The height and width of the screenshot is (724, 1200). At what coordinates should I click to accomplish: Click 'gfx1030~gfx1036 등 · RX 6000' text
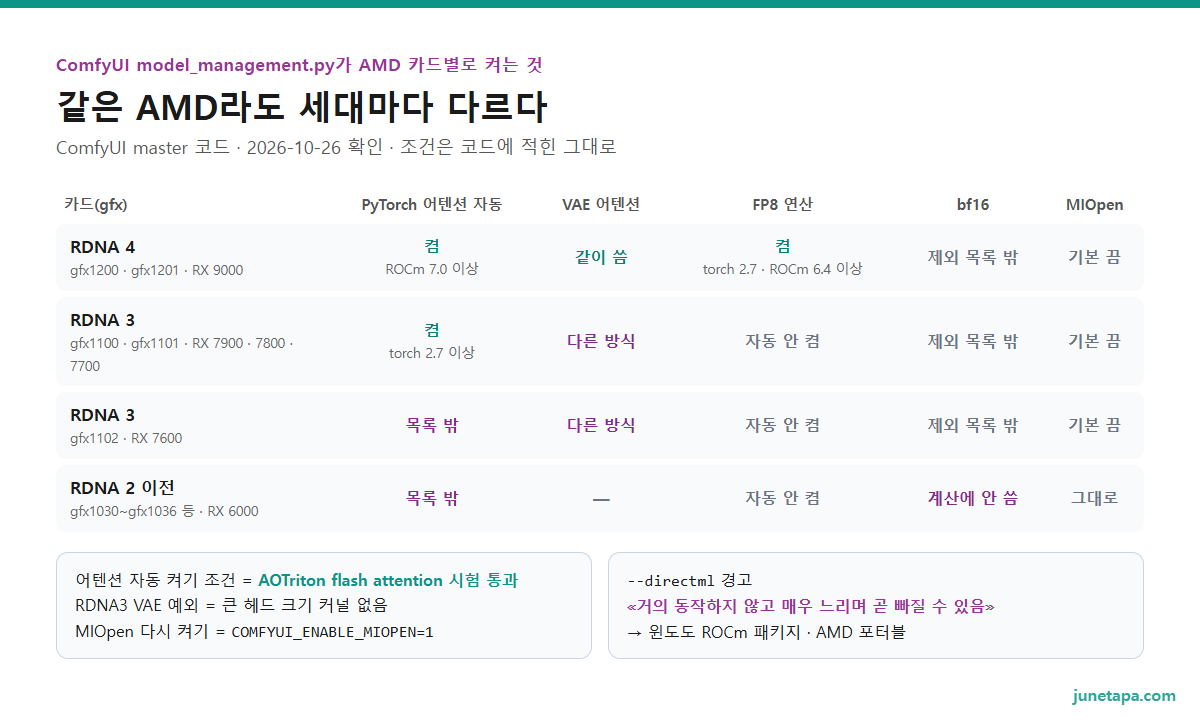click(x=164, y=511)
